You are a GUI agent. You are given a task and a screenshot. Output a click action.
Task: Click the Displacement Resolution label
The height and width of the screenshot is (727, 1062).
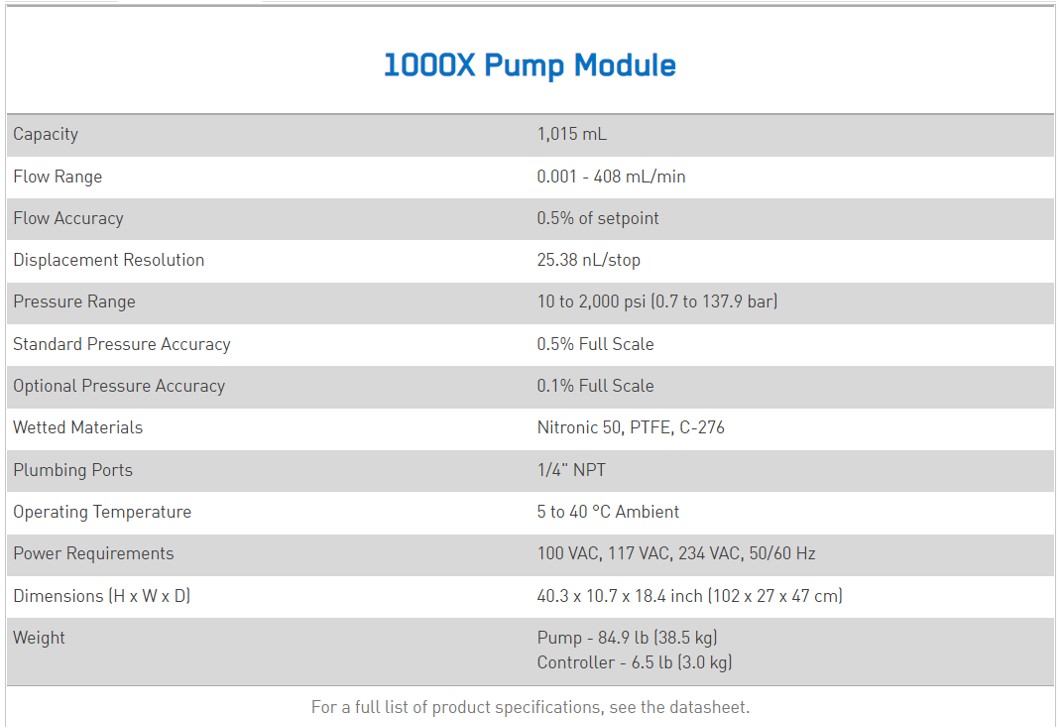[109, 260]
